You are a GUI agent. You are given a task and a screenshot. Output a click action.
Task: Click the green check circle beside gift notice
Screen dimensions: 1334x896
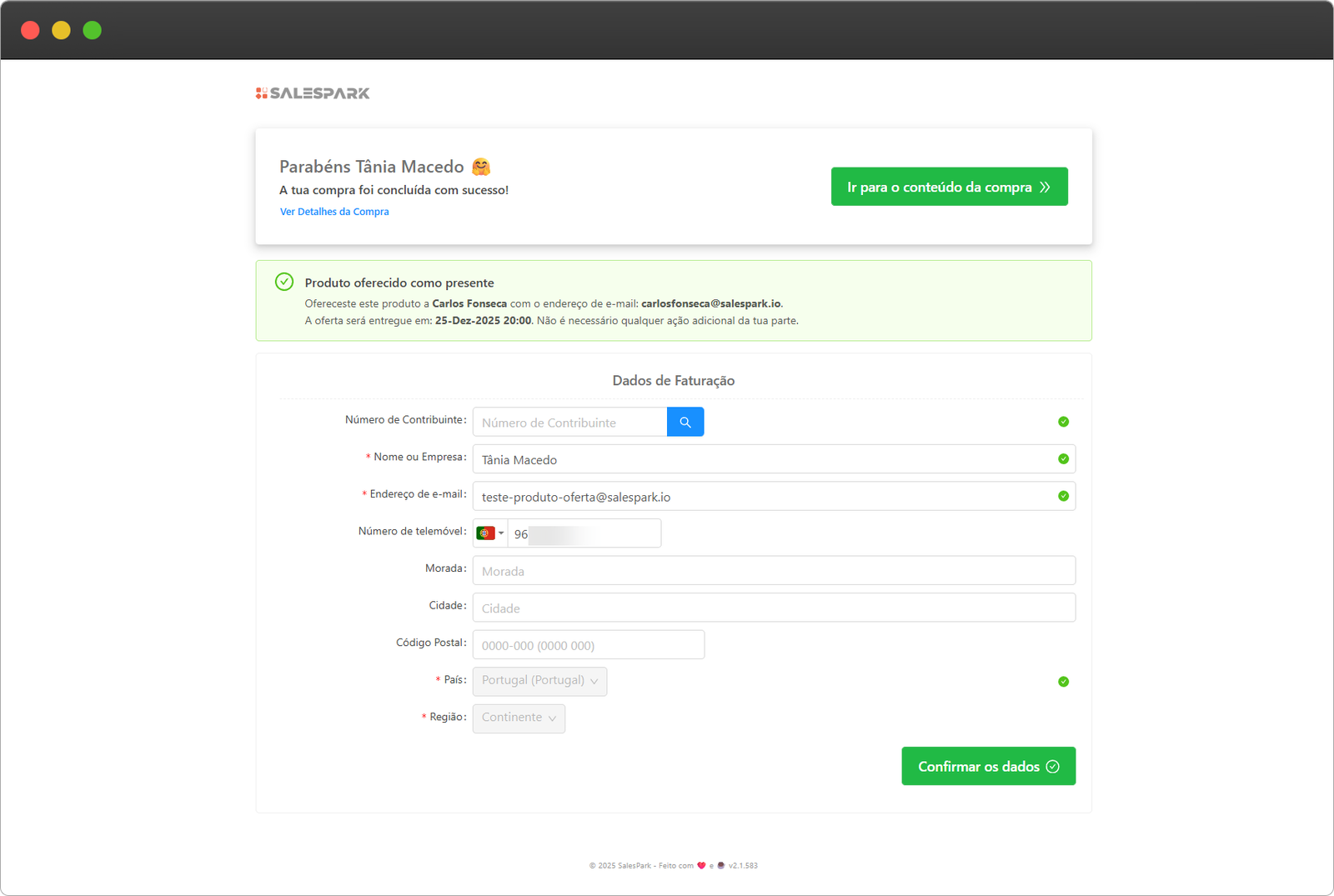[x=284, y=282]
